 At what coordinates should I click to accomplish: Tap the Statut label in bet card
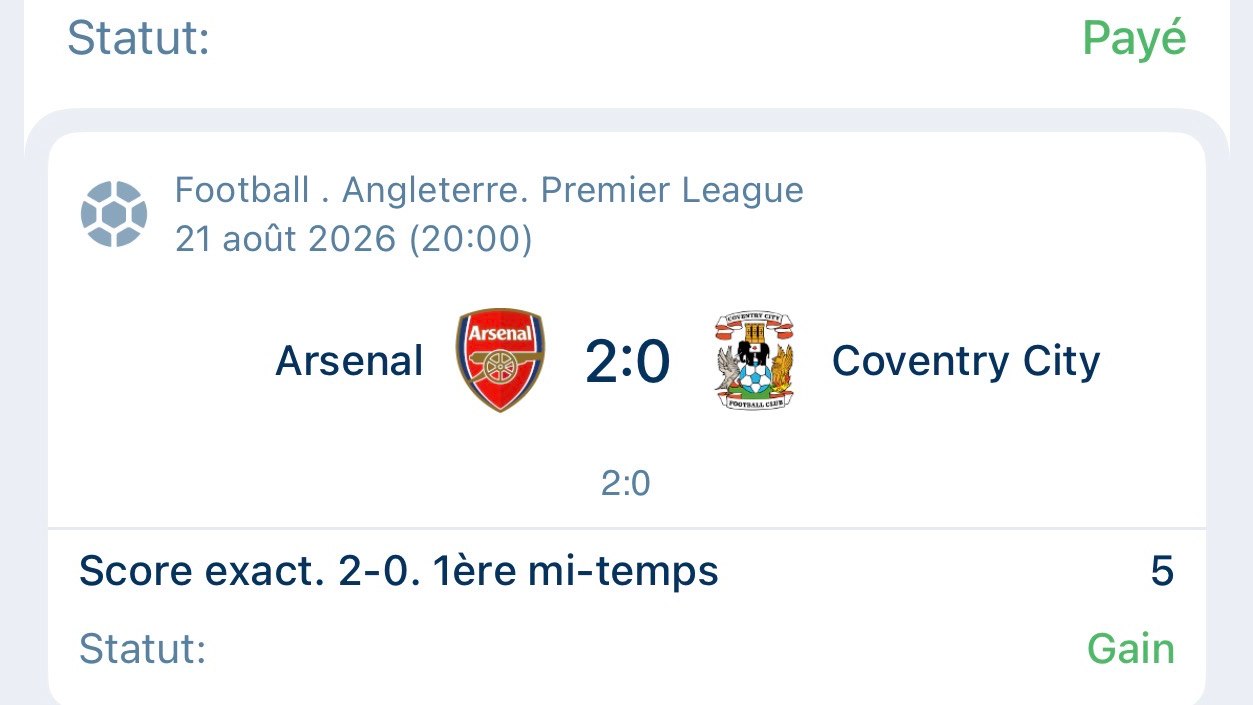point(142,649)
